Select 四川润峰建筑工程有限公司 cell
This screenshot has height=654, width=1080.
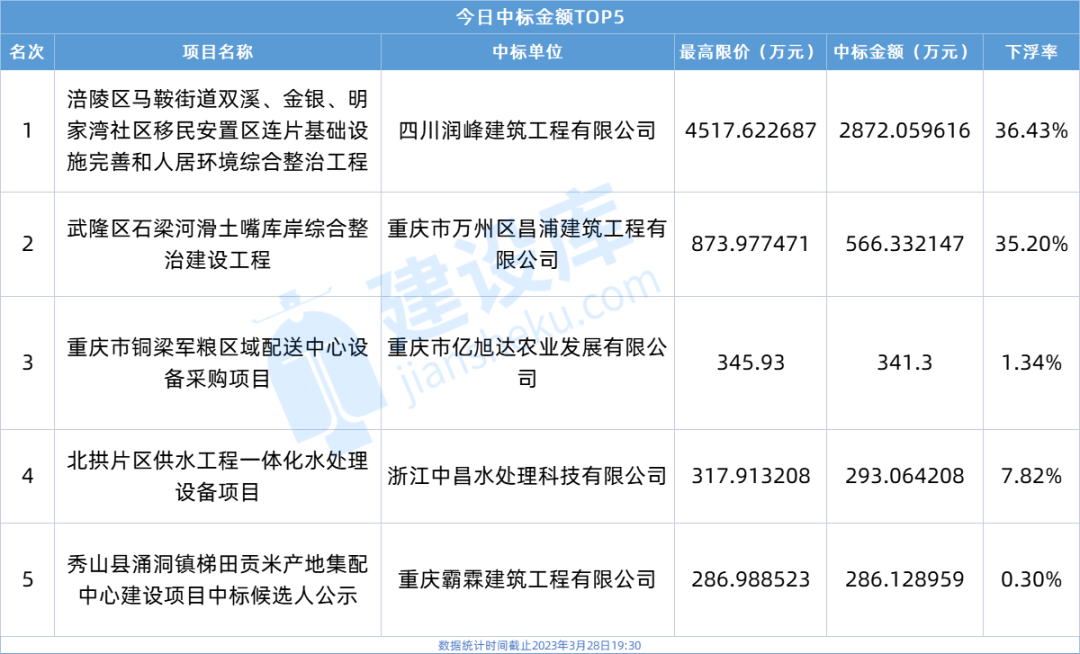point(527,131)
